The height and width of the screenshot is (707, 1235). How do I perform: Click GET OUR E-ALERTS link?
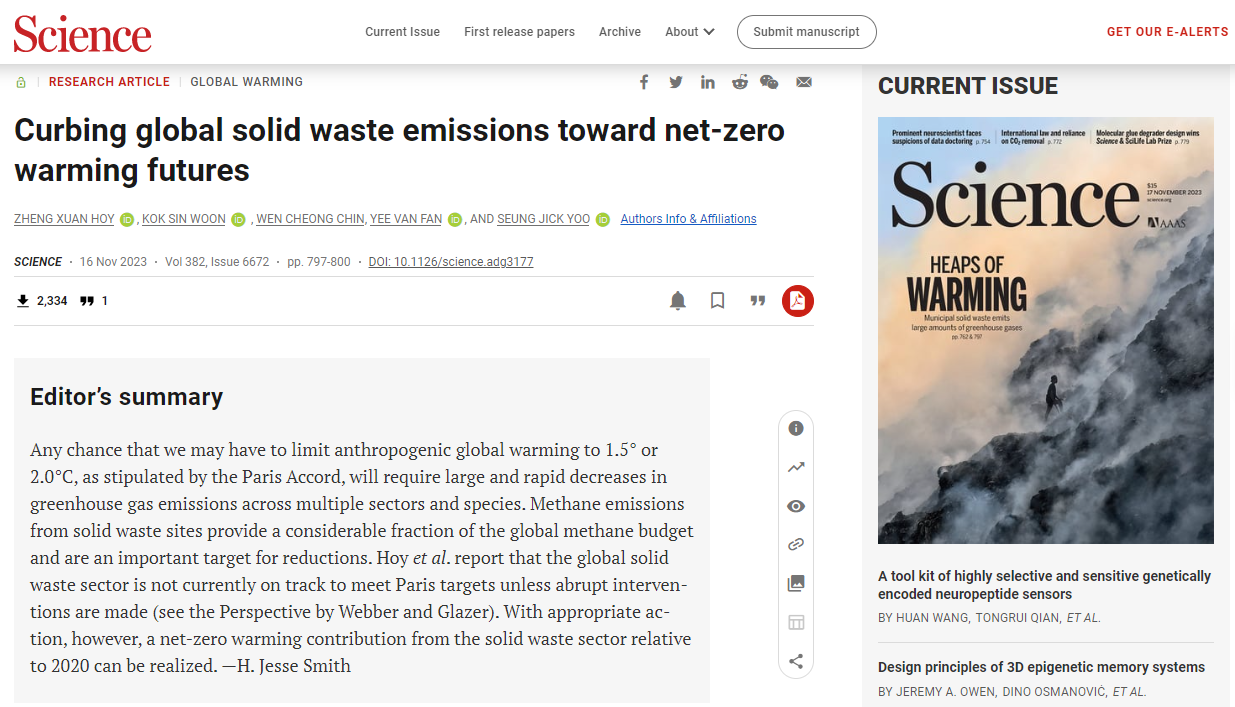click(x=1167, y=32)
